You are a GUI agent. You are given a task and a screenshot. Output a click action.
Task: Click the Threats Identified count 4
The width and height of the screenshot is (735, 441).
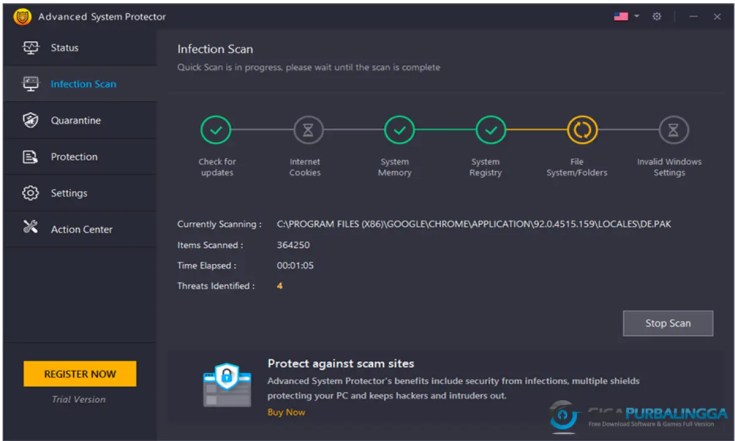(279, 285)
